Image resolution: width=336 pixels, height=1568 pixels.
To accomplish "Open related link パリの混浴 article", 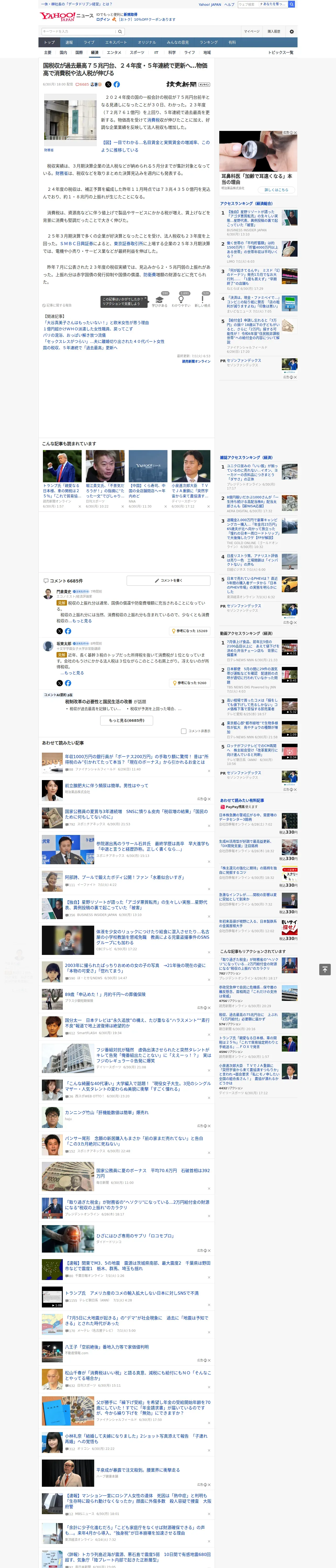I will (74, 335).
